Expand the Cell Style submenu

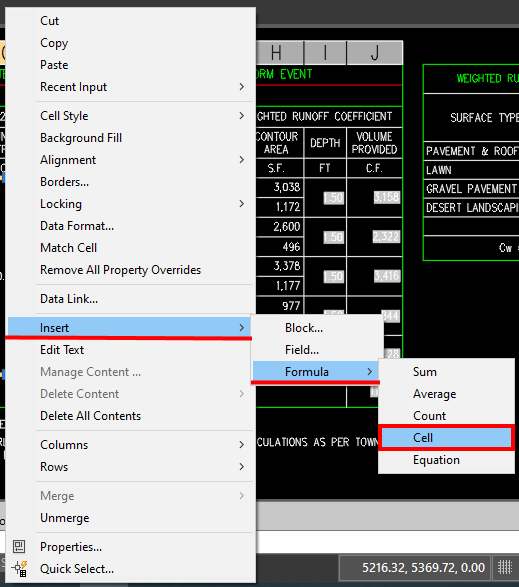[130, 116]
